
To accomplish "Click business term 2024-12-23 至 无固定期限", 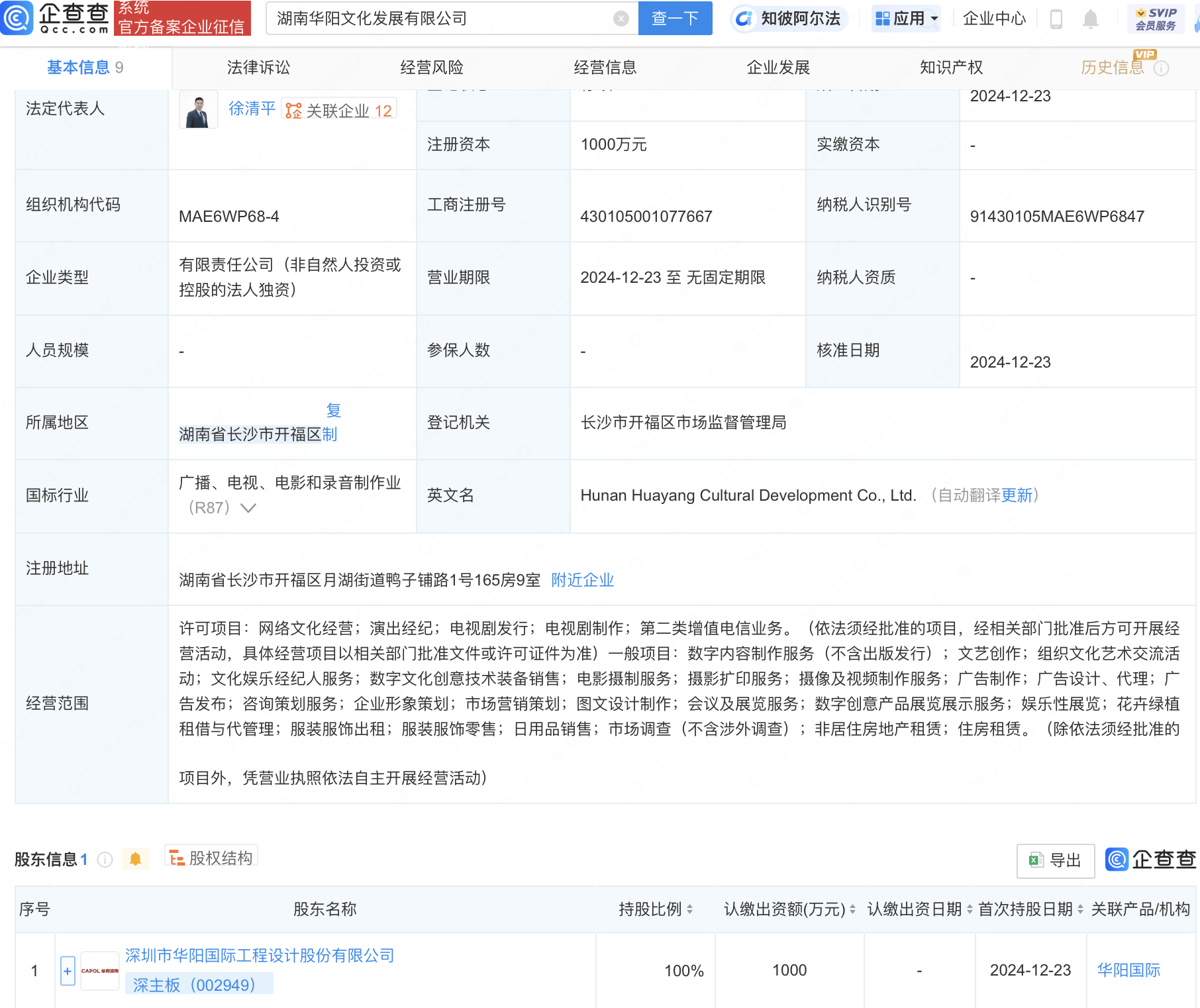I will pyautogui.click(x=673, y=277).
